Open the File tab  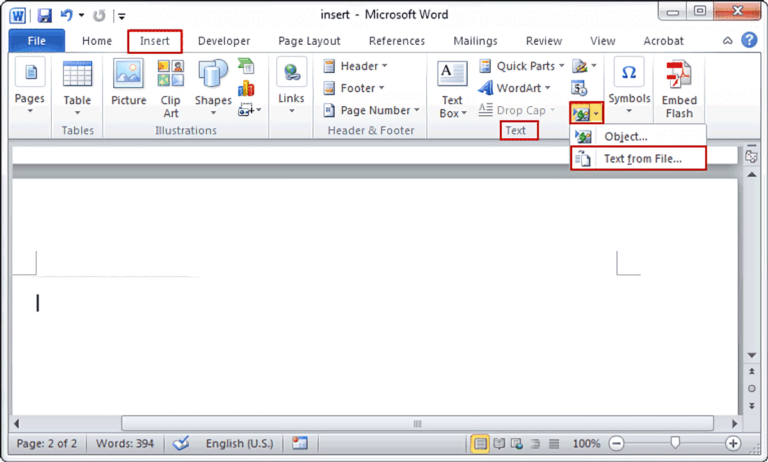(x=37, y=41)
